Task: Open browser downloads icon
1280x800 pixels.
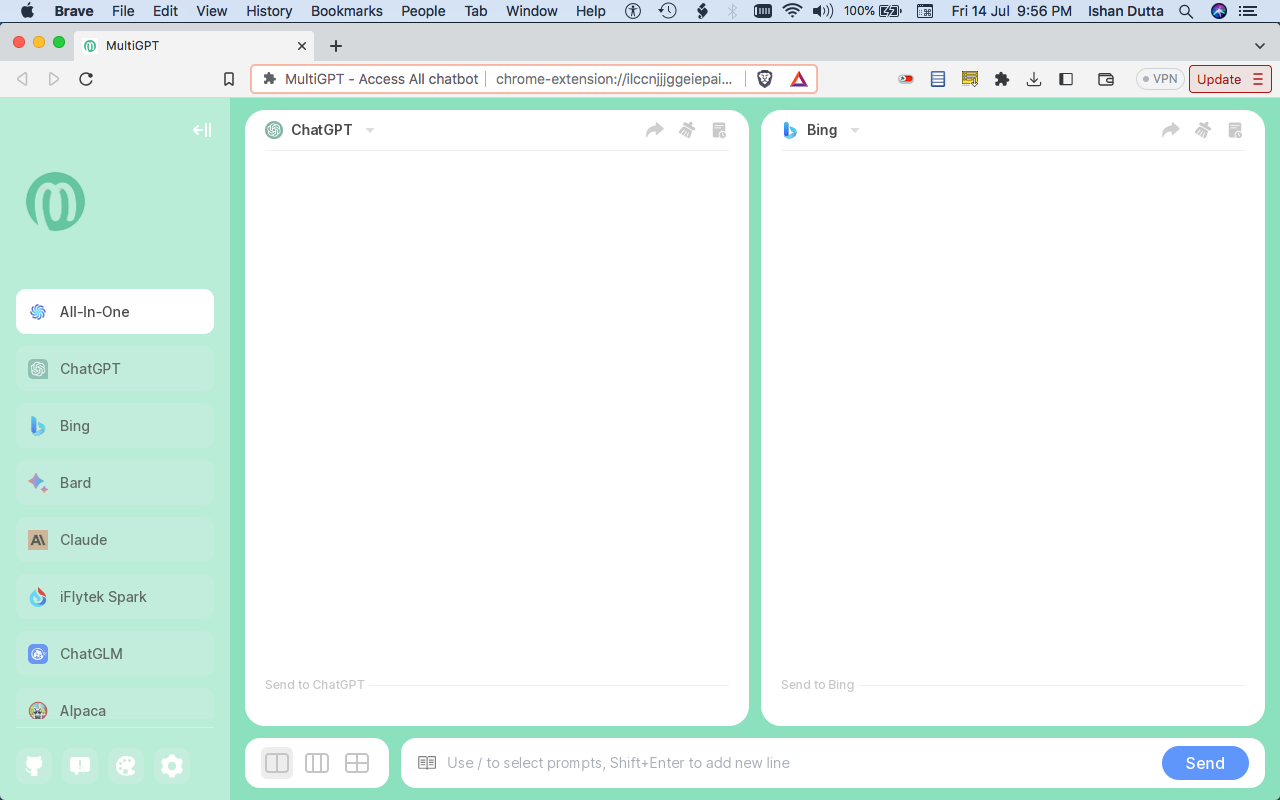Action: click(1034, 79)
